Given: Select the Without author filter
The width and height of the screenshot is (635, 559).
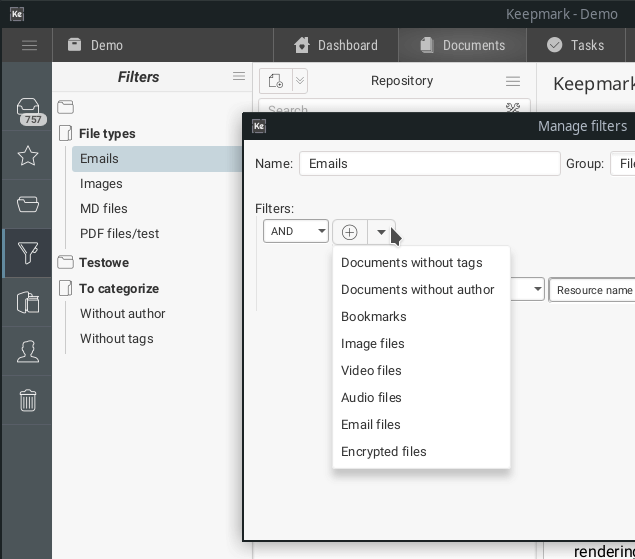Looking at the screenshot, I should tap(122, 314).
